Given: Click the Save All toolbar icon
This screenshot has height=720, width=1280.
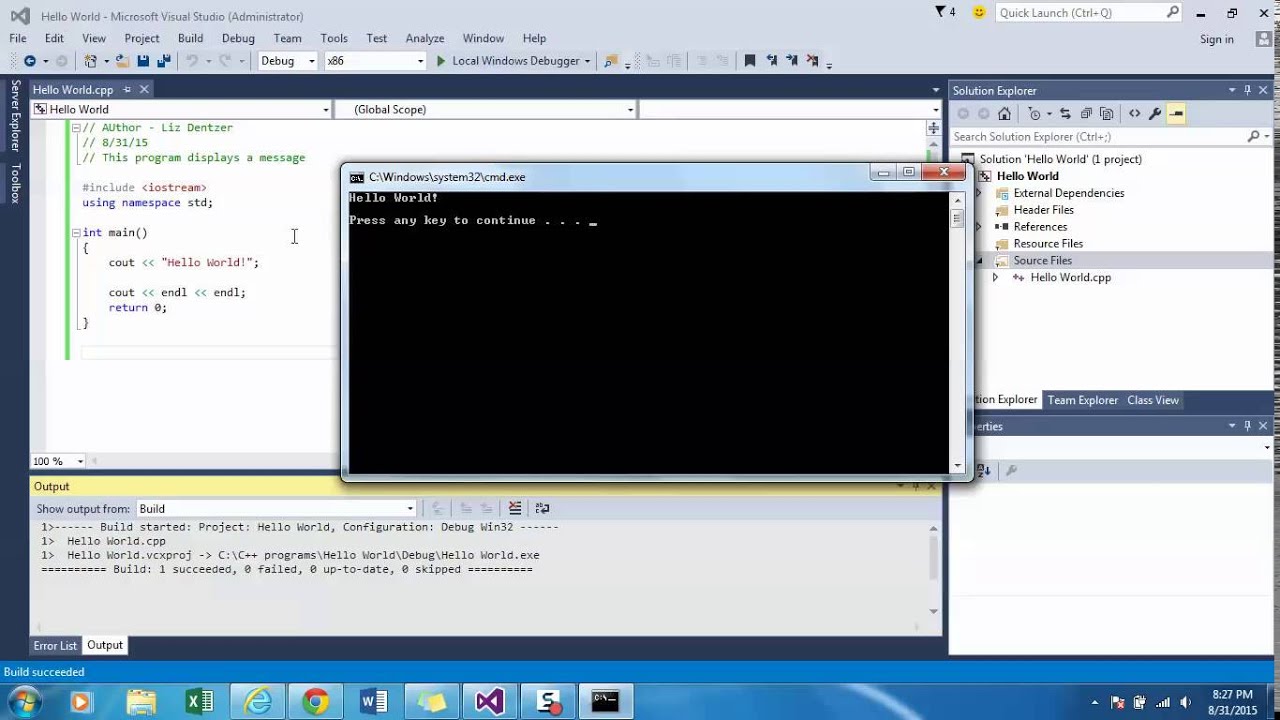Looking at the screenshot, I should (x=163, y=61).
